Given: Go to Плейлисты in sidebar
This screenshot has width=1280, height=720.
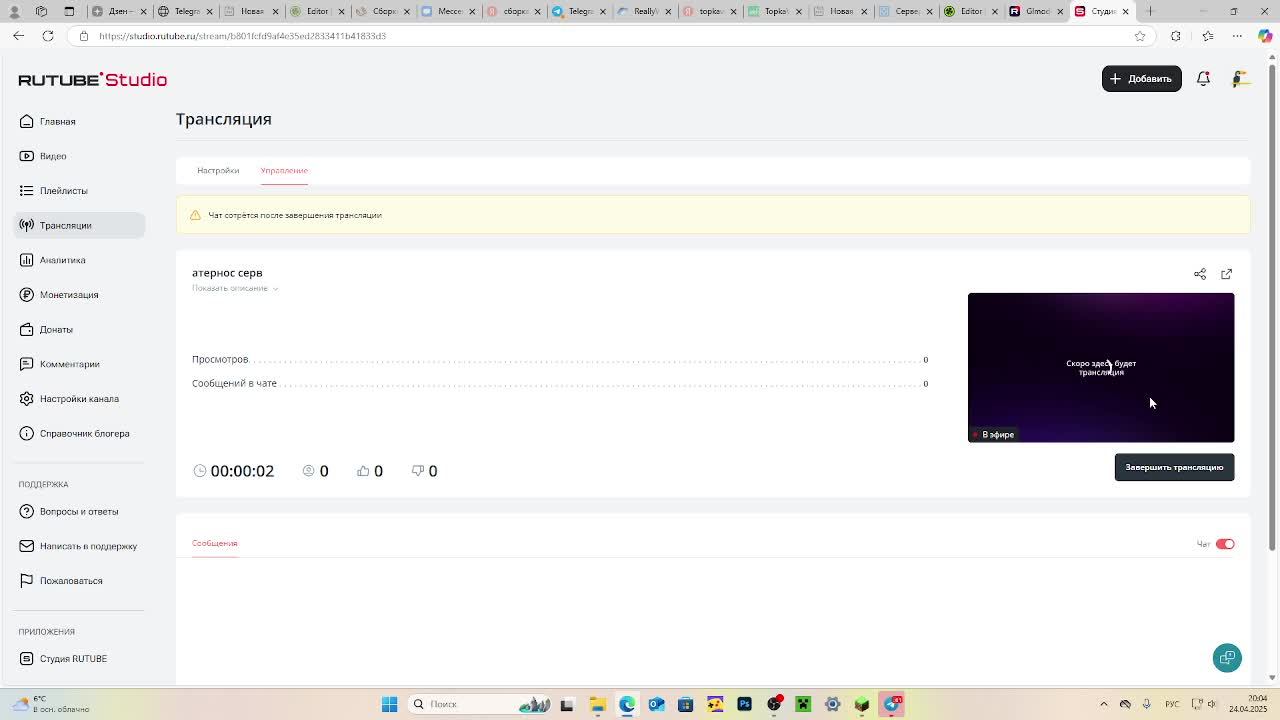Looking at the screenshot, I should point(80,190).
